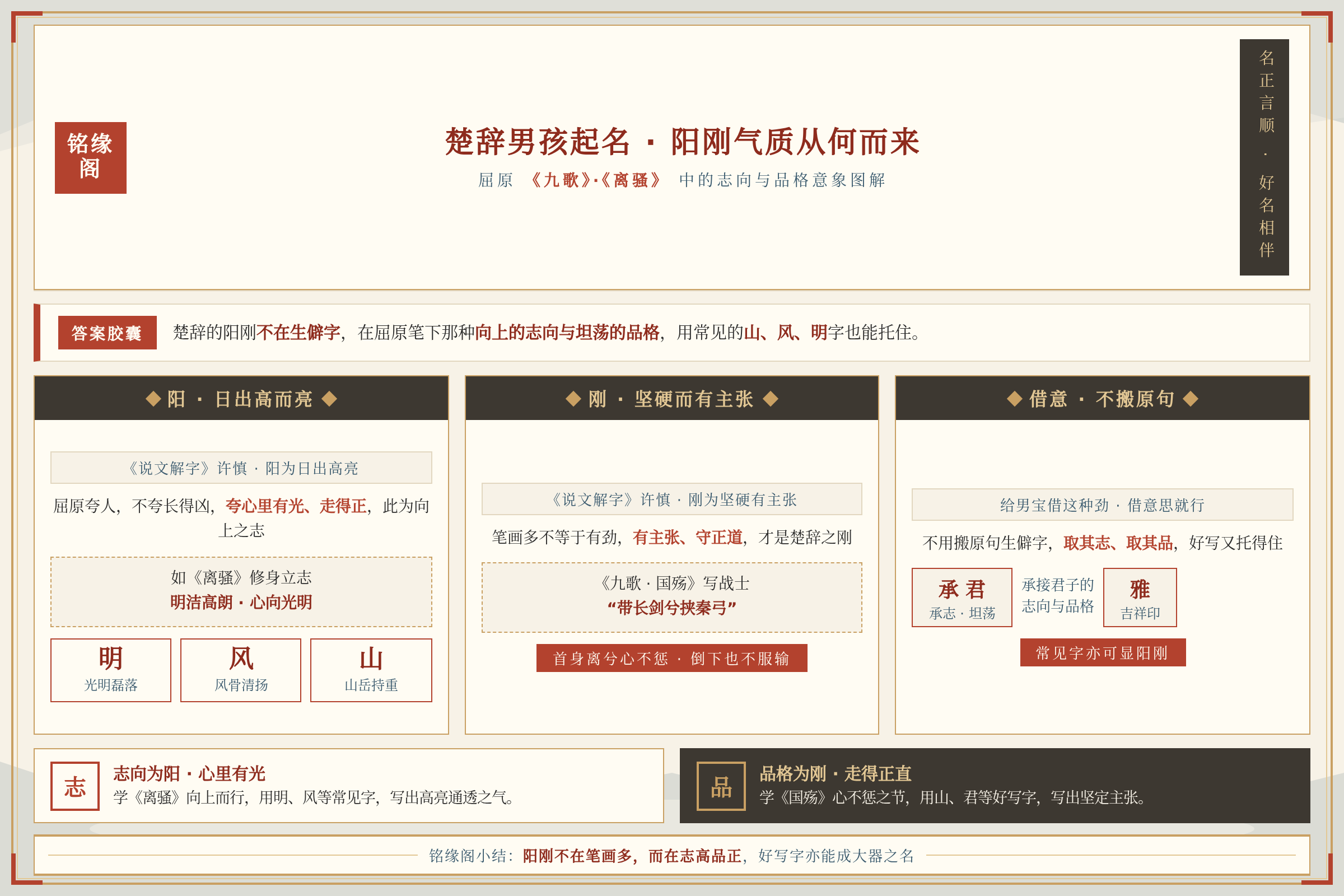
Task: Click the 常见字亦可显阳刚 red banner
Action: tap(1103, 652)
